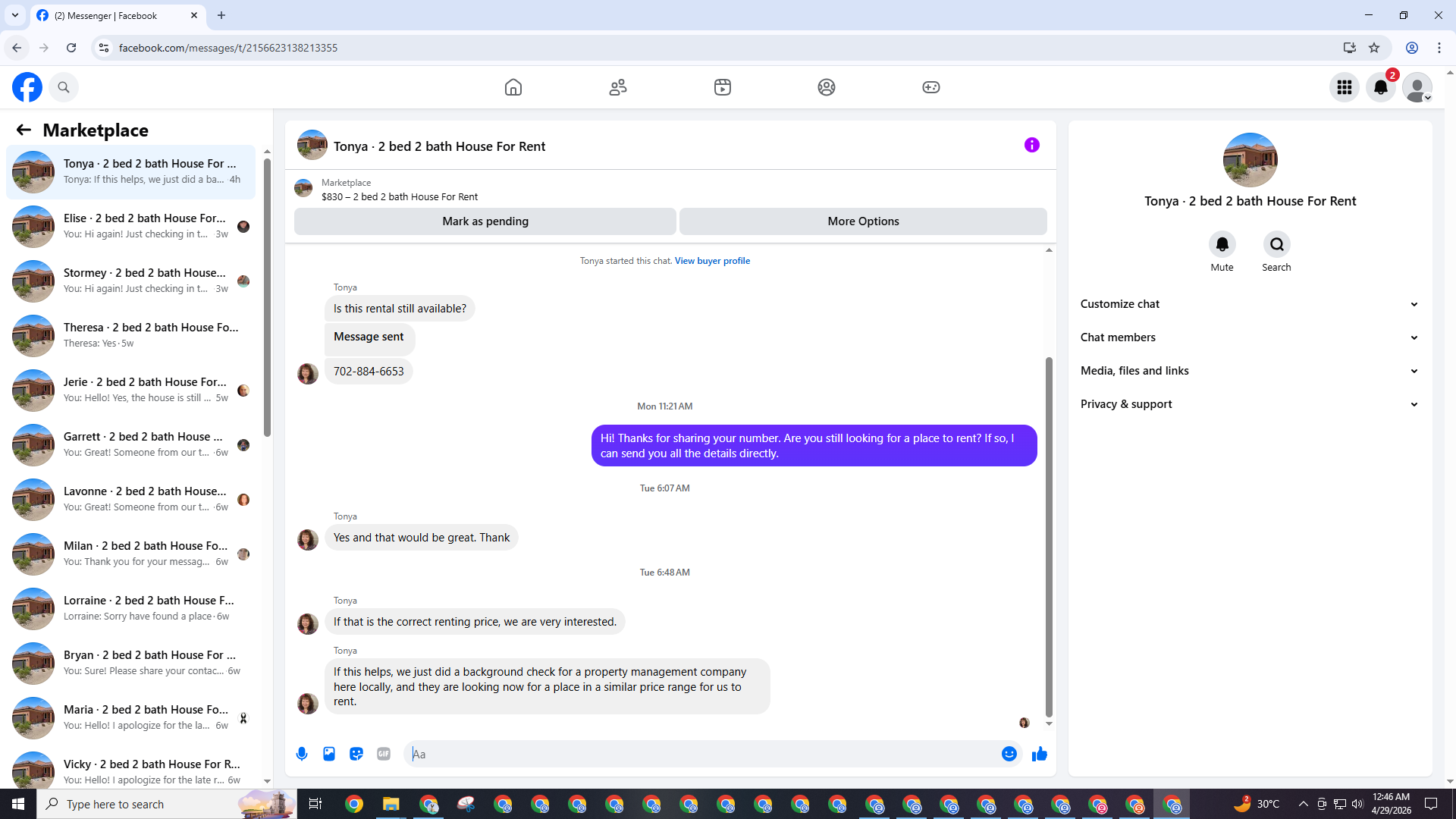Open the emoji picker in message box
Image resolution: width=1456 pixels, height=819 pixels.
(1009, 754)
